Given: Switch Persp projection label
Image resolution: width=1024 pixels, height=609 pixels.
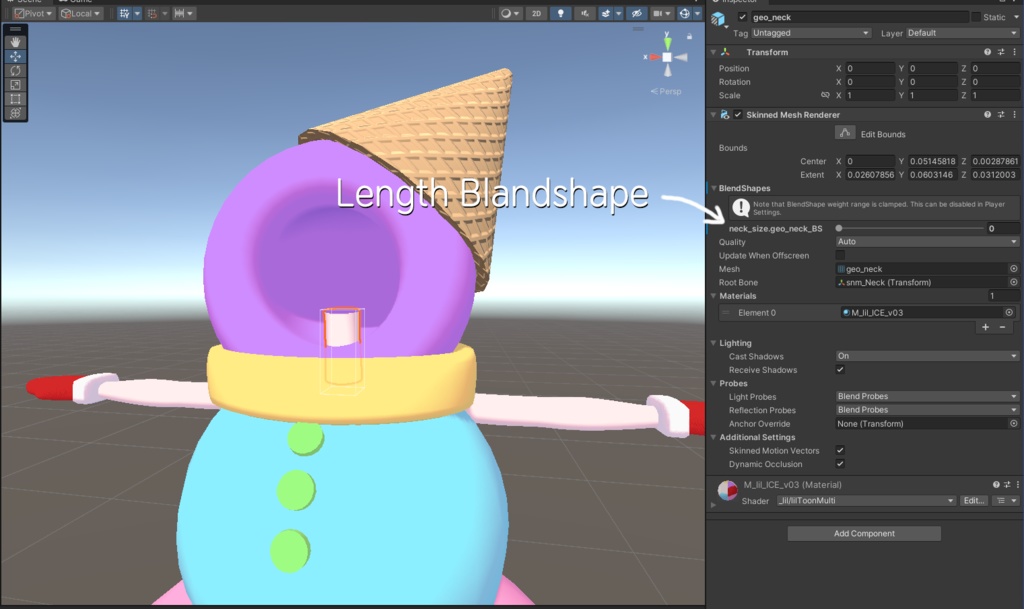Looking at the screenshot, I should (666, 91).
